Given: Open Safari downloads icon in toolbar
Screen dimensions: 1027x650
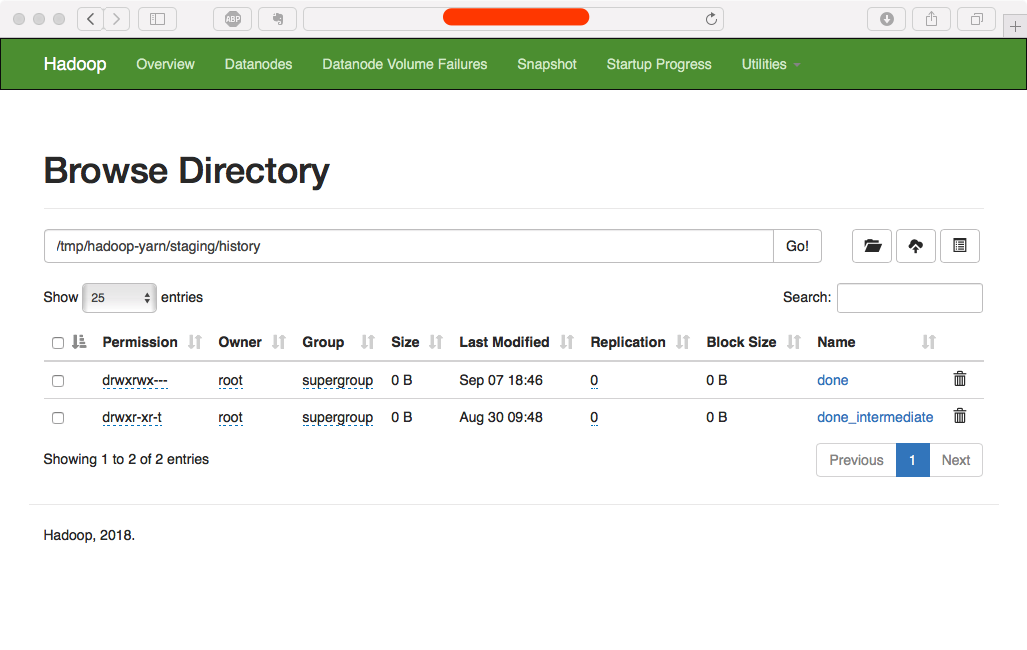Looking at the screenshot, I should [886, 19].
